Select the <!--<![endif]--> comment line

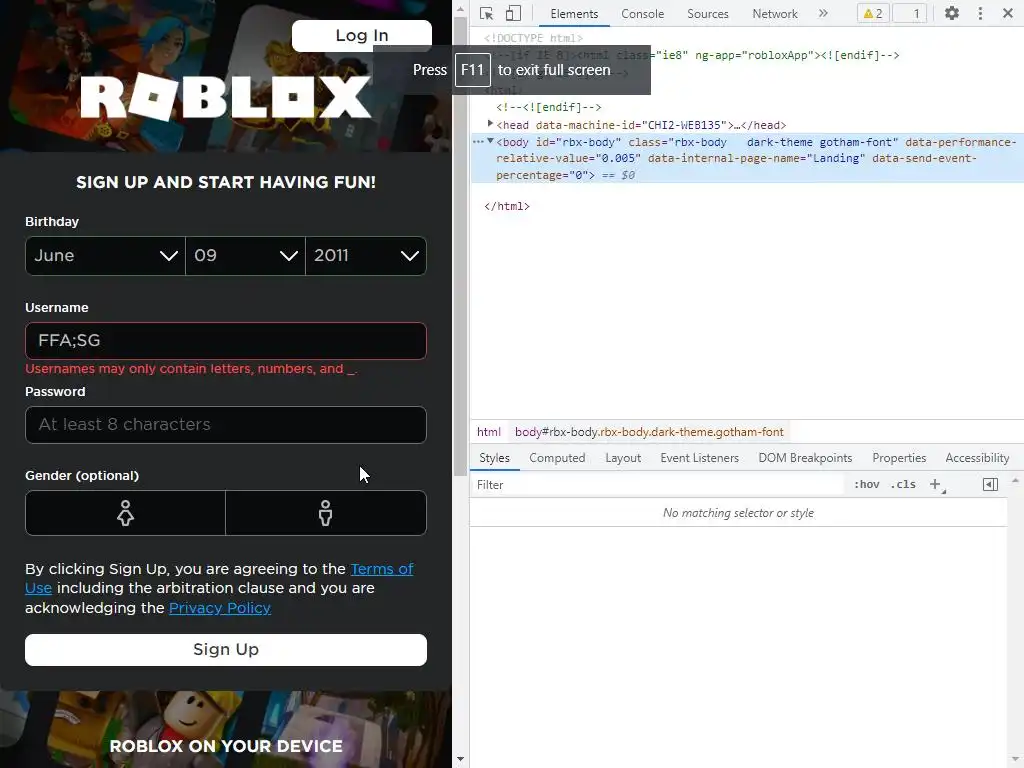549,107
